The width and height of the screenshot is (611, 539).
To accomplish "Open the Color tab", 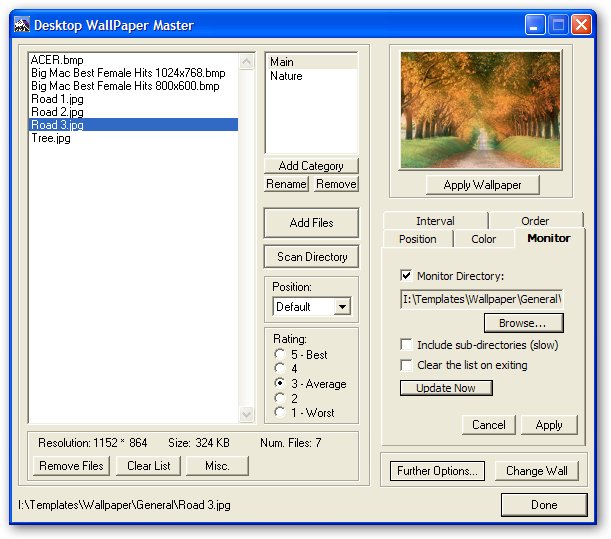I will [483, 239].
